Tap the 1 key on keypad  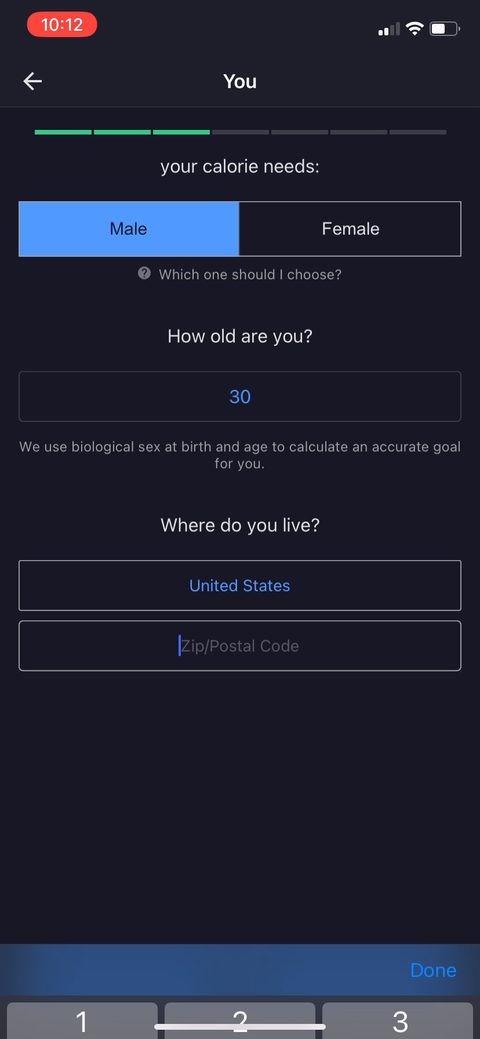click(x=82, y=1021)
